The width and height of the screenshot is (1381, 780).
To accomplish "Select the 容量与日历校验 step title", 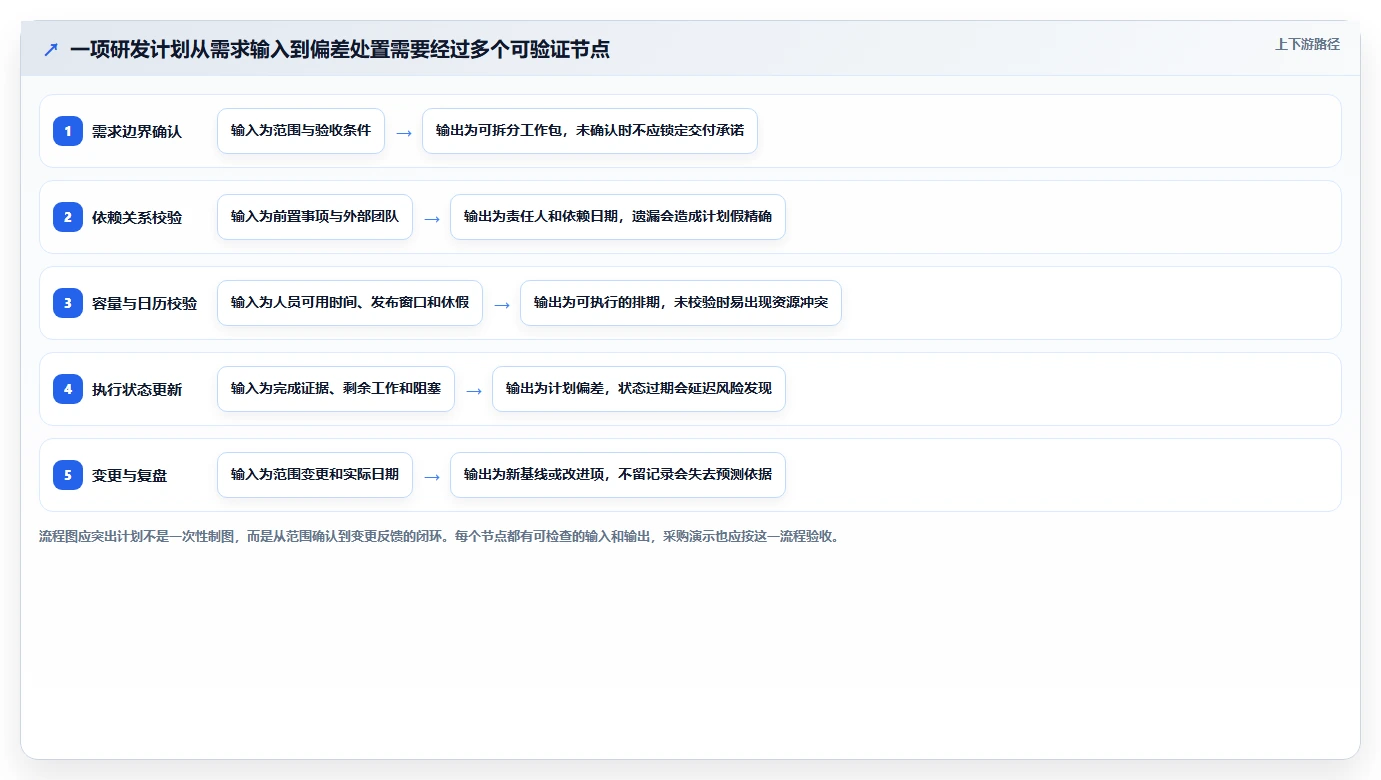I will (x=144, y=303).
